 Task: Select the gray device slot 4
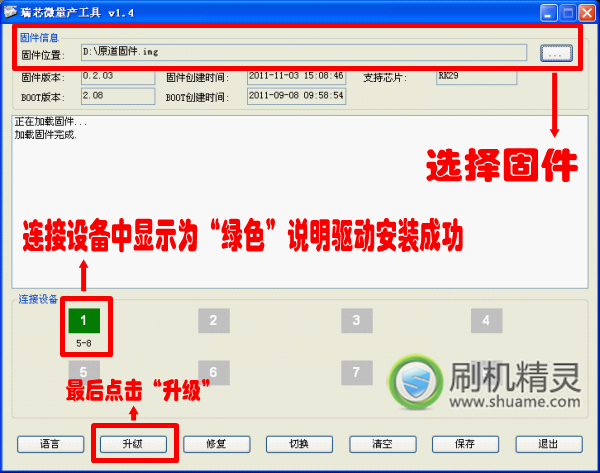tap(486, 321)
